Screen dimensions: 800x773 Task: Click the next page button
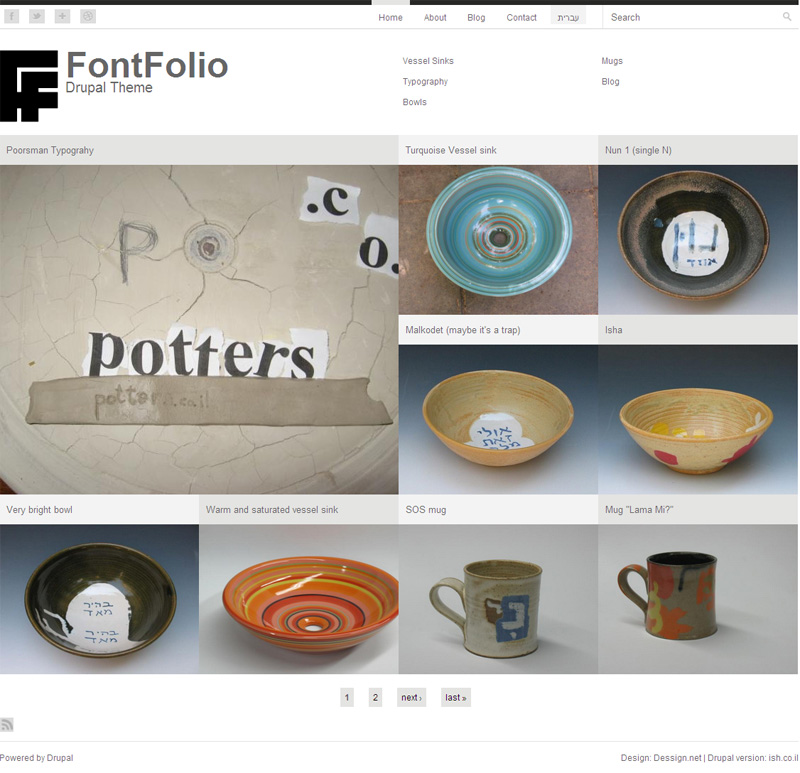[x=411, y=697]
